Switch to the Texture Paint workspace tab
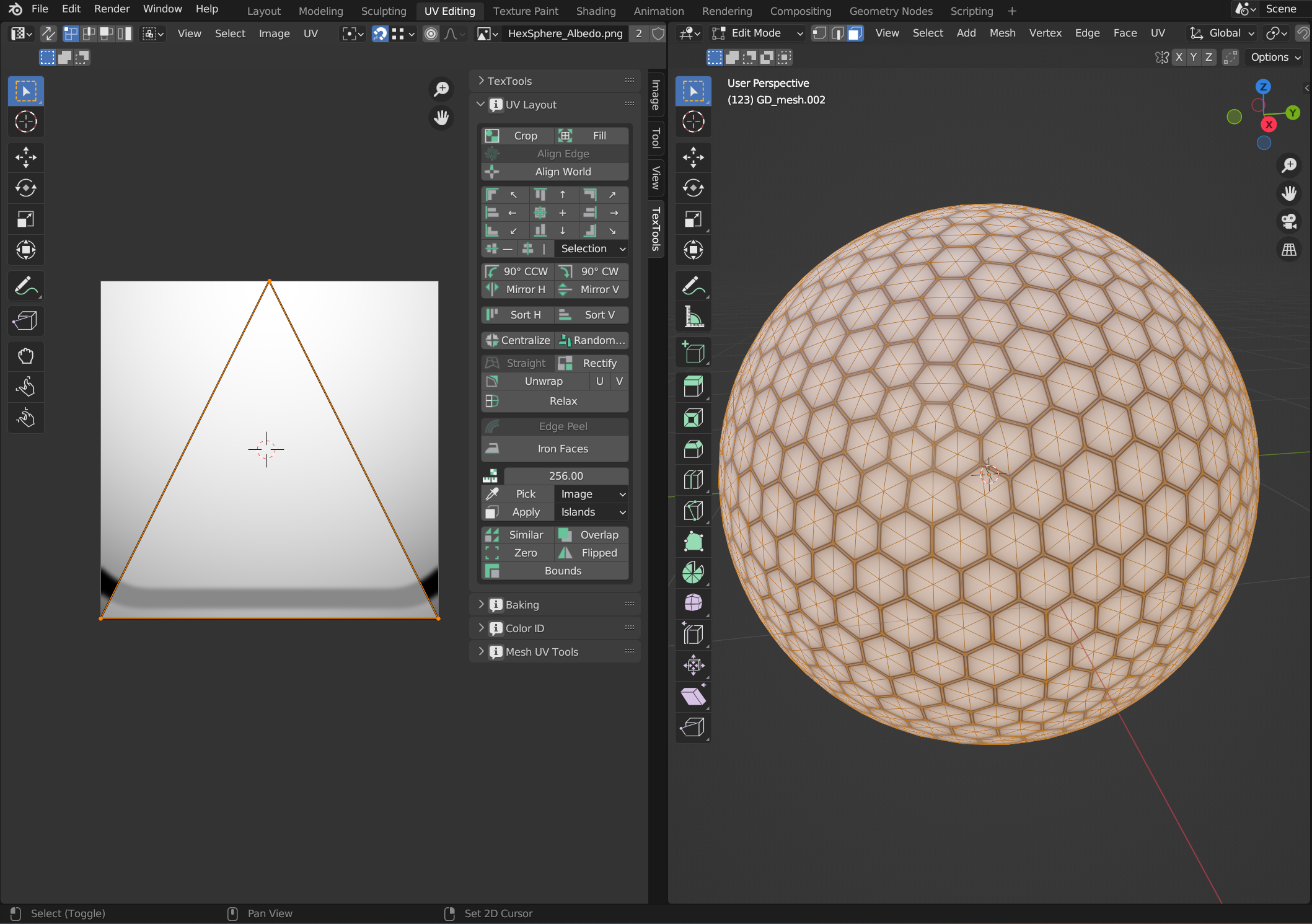Image resolution: width=1312 pixels, height=924 pixels. coord(525,11)
